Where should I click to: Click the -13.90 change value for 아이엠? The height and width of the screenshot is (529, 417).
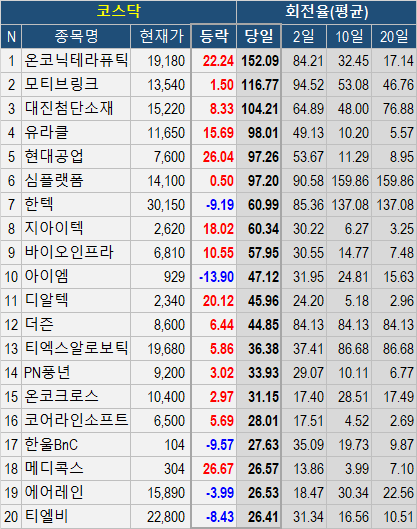[216, 277]
